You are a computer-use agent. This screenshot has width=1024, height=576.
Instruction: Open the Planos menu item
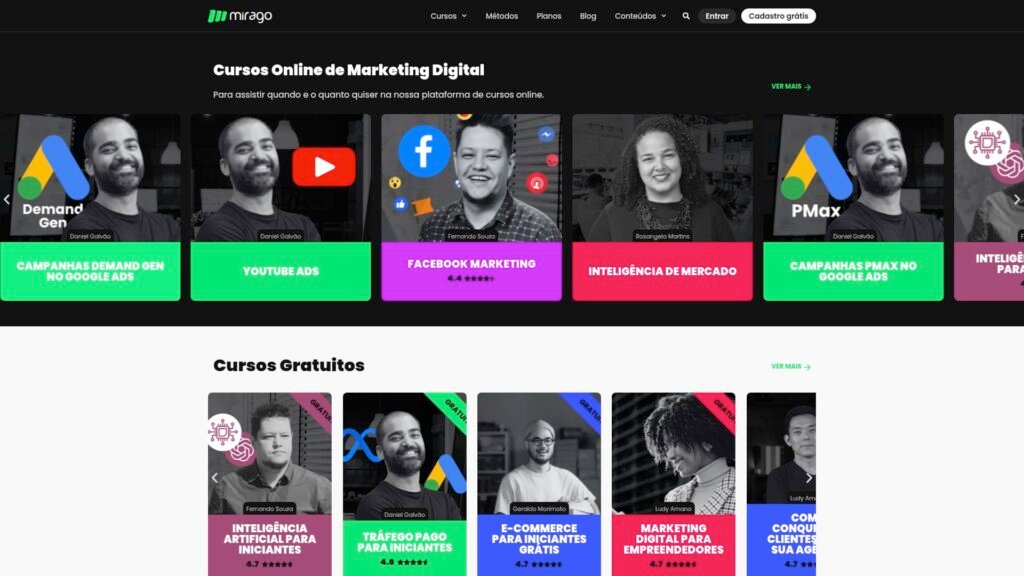[x=549, y=16]
